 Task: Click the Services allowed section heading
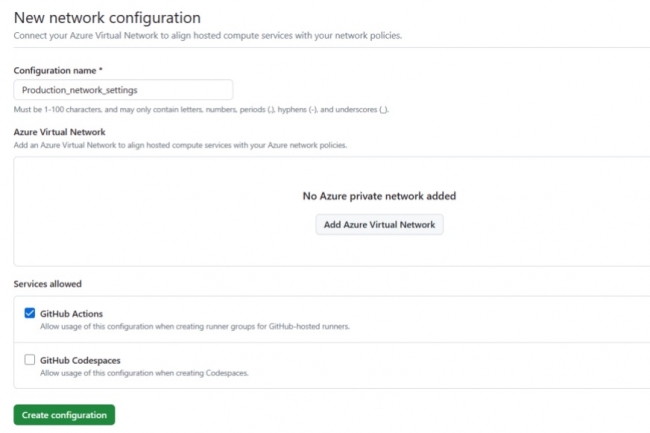(x=47, y=284)
